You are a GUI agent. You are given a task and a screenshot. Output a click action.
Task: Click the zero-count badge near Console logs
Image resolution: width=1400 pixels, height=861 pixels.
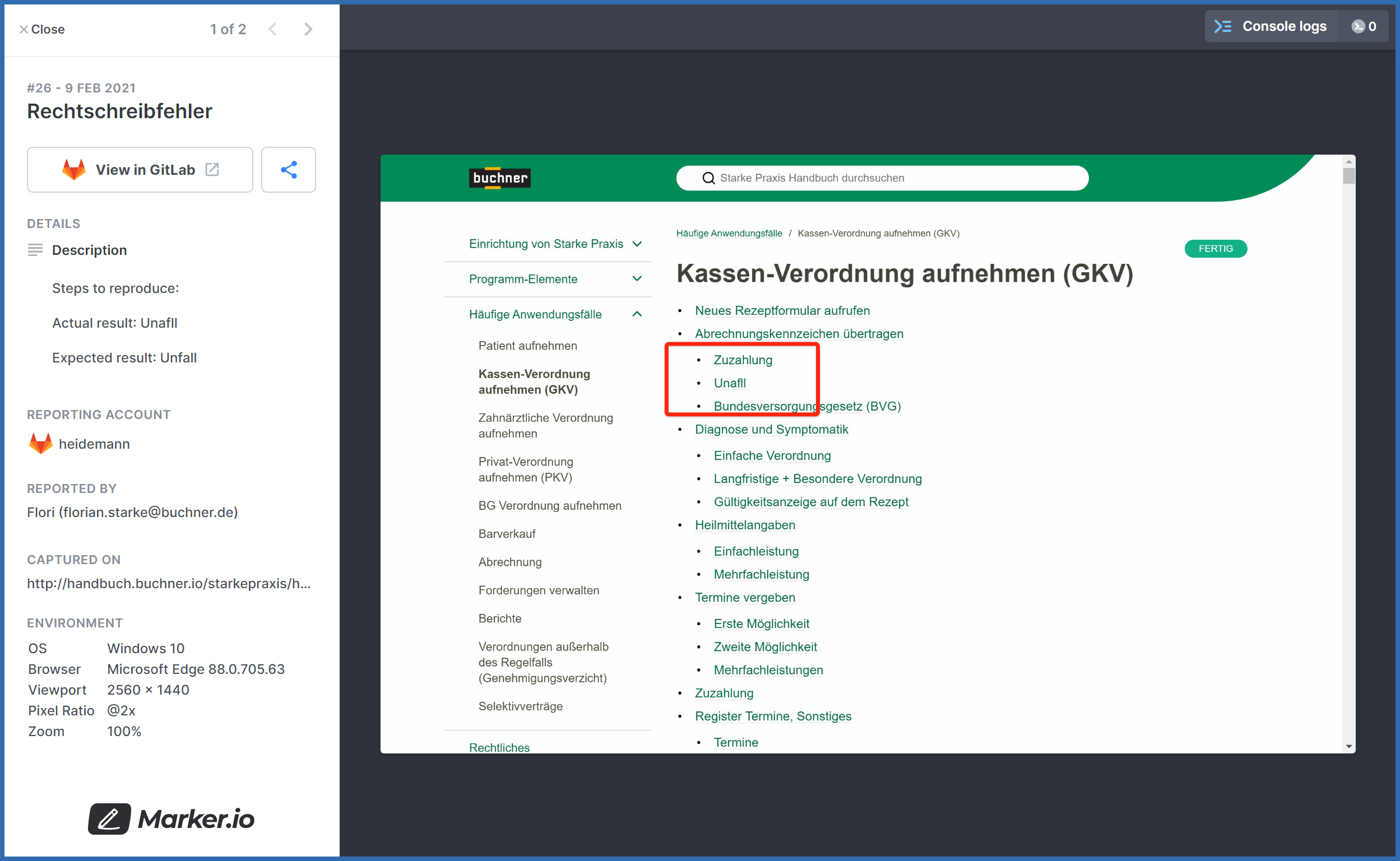[x=1364, y=26]
